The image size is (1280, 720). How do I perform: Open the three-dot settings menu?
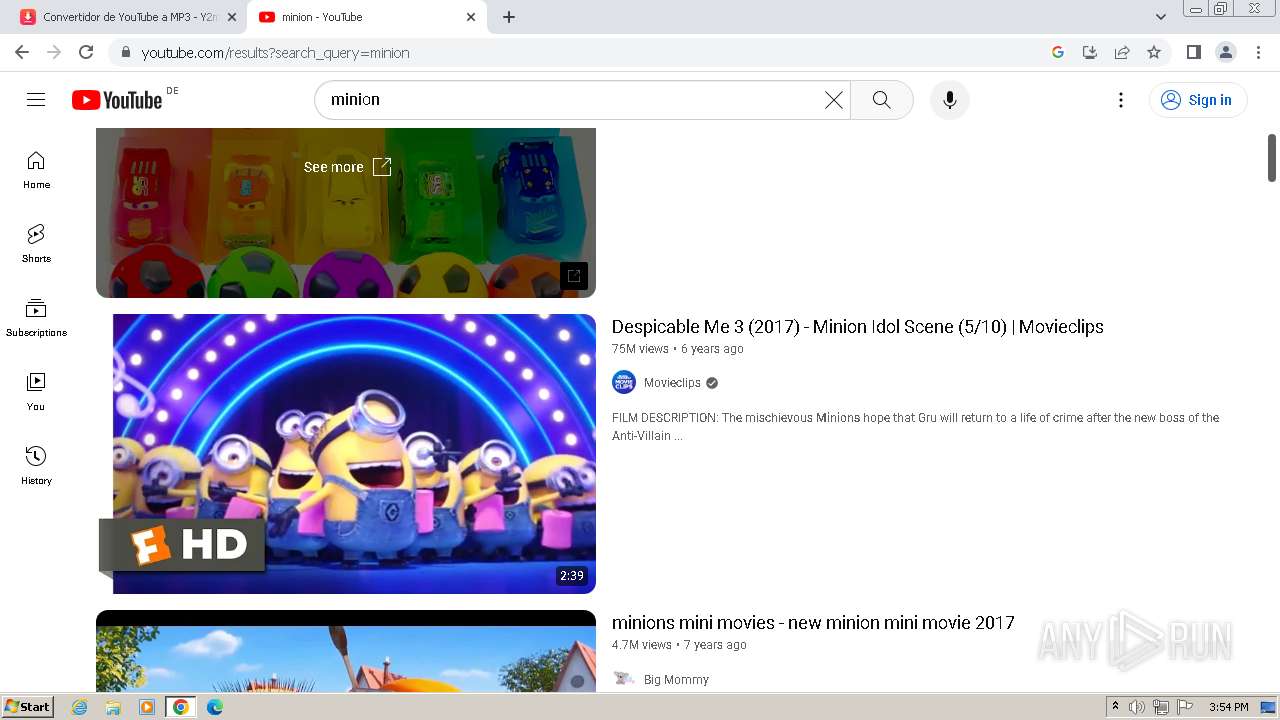1121,100
